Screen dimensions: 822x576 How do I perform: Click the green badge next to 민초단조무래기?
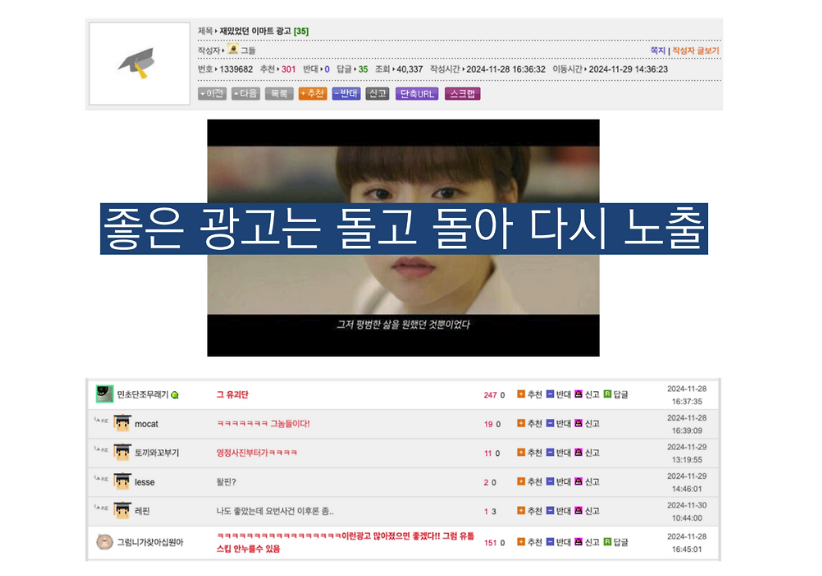click(x=175, y=395)
